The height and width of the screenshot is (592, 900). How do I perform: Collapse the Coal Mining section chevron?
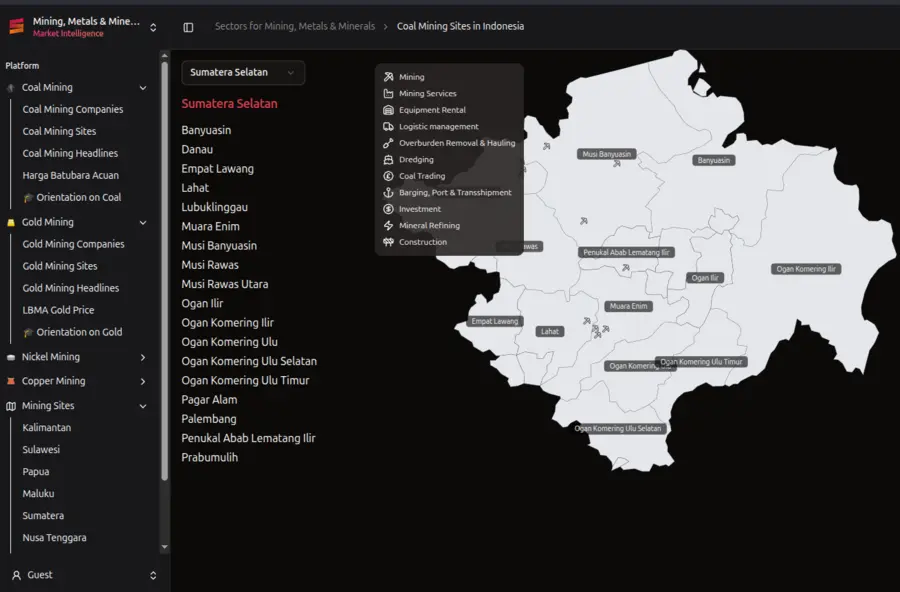(143, 88)
